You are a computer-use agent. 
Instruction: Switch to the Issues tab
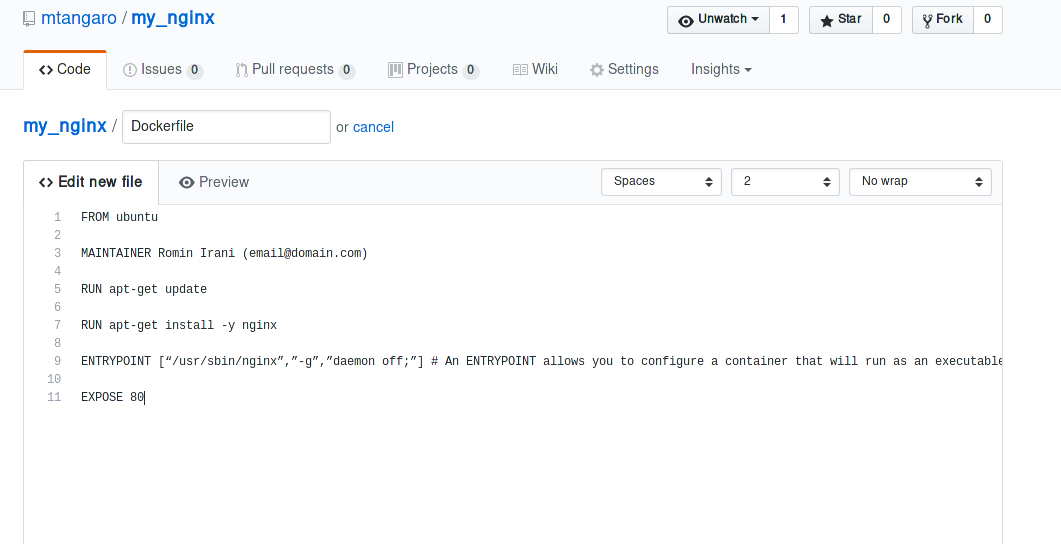coord(162,70)
